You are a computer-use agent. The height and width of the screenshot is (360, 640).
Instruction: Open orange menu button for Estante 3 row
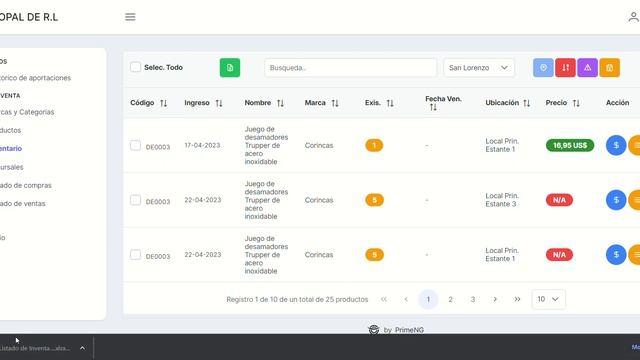click(x=635, y=200)
